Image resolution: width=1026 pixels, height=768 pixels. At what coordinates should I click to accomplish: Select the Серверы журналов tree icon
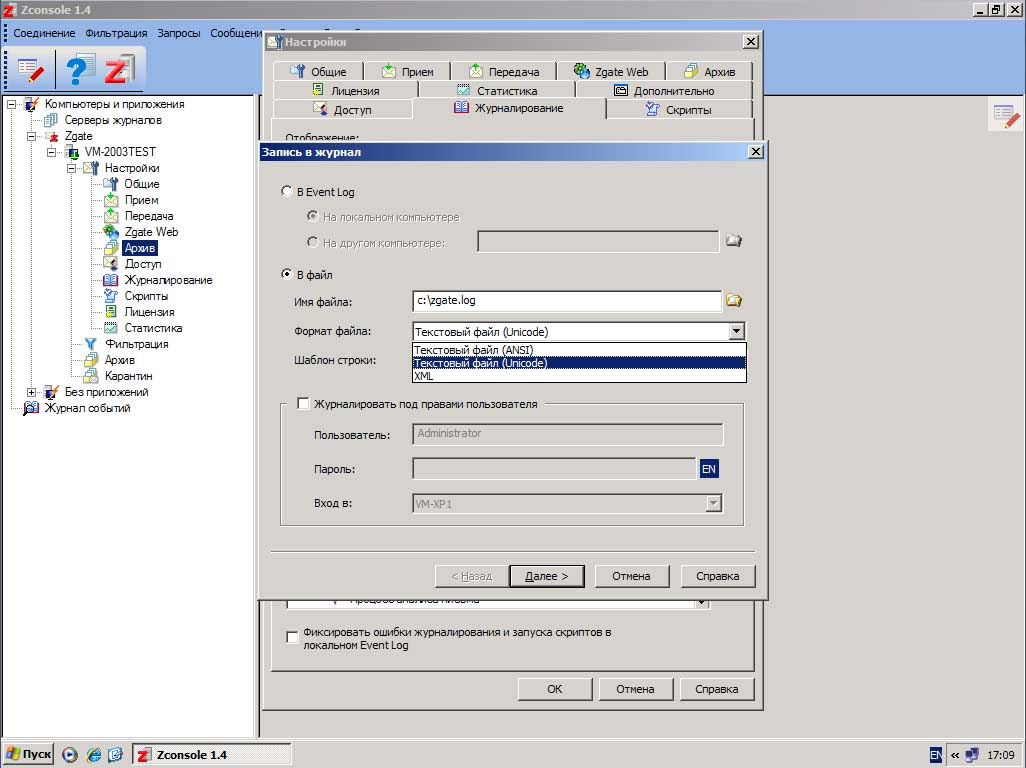51,120
